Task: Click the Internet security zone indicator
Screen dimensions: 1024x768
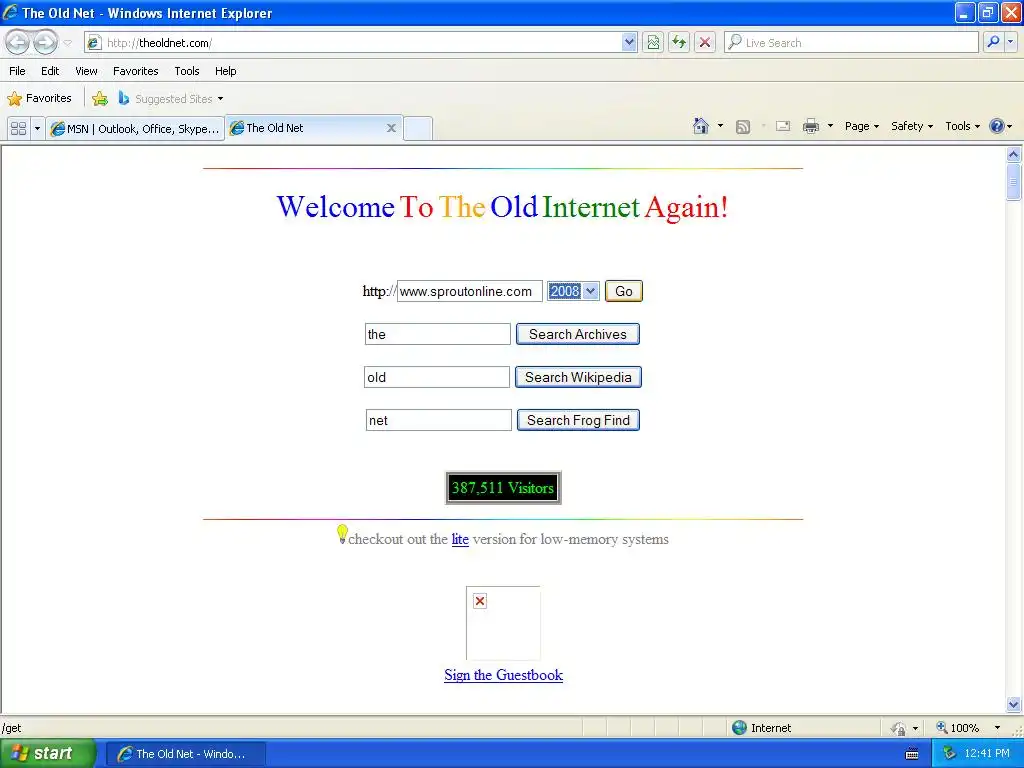Action: point(761,728)
